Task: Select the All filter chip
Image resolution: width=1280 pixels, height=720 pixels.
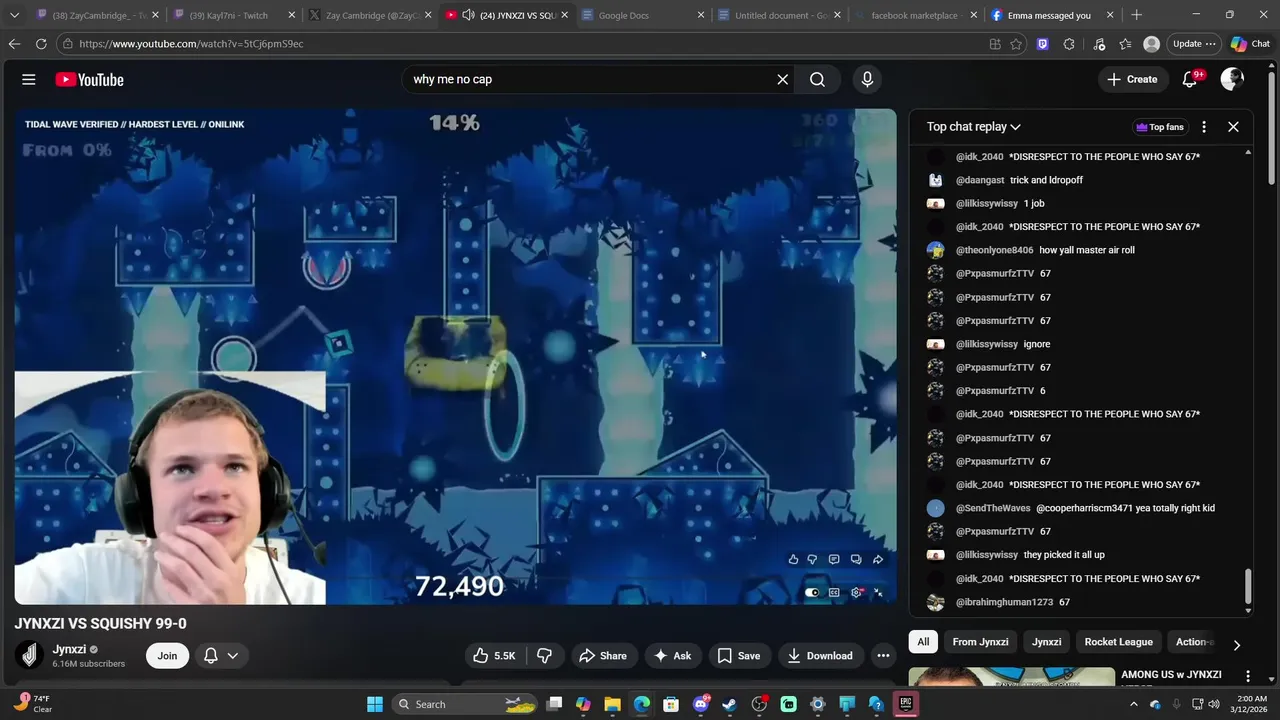Action: pyautogui.click(x=923, y=642)
